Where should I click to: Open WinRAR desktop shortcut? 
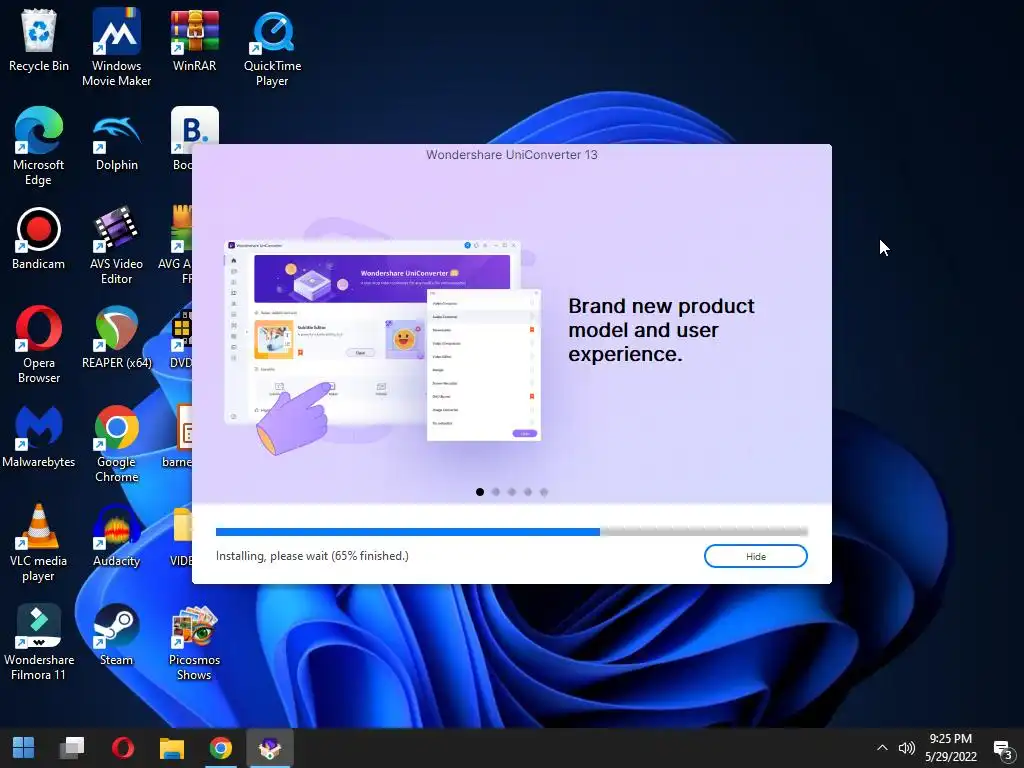pyautogui.click(x=194, y=40)
